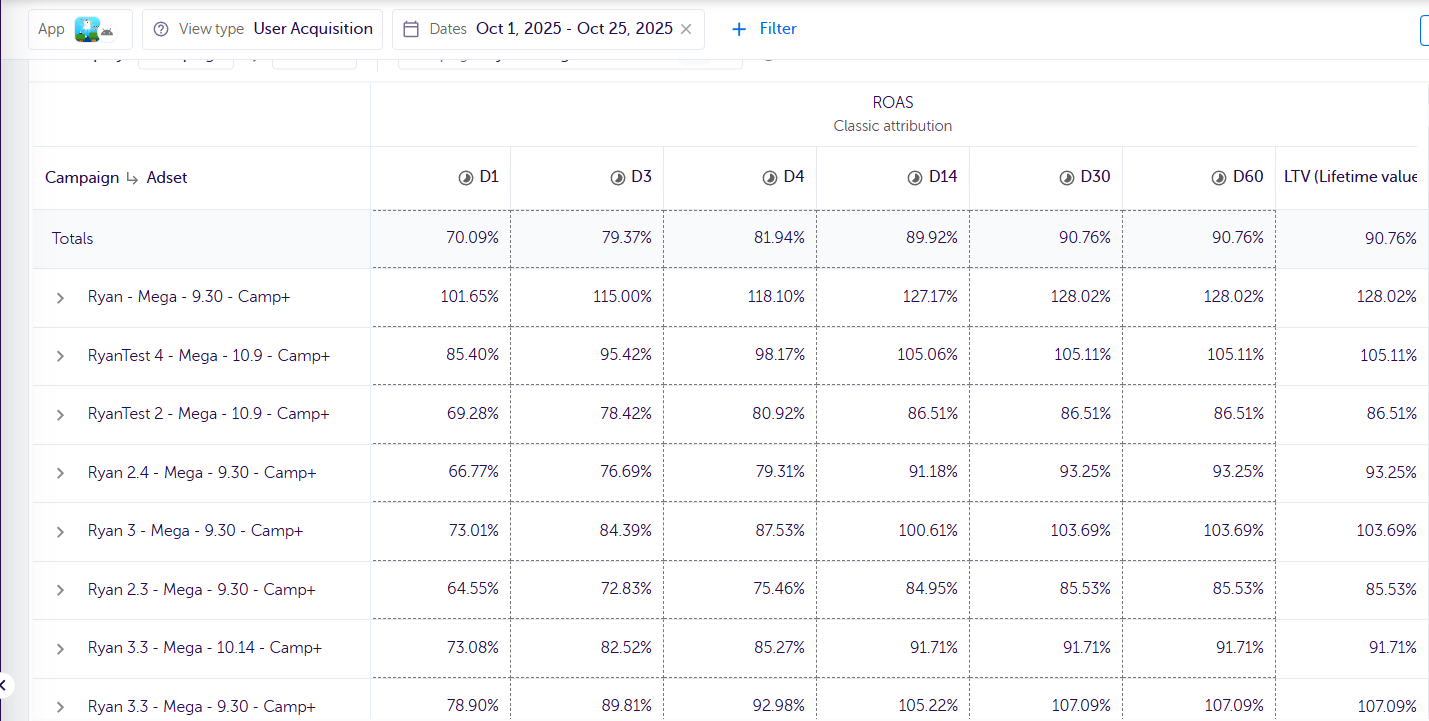The height and width of the screenshot is (721, 1429).
Task: Click the cohort icon next to D14
Action: 915,178
